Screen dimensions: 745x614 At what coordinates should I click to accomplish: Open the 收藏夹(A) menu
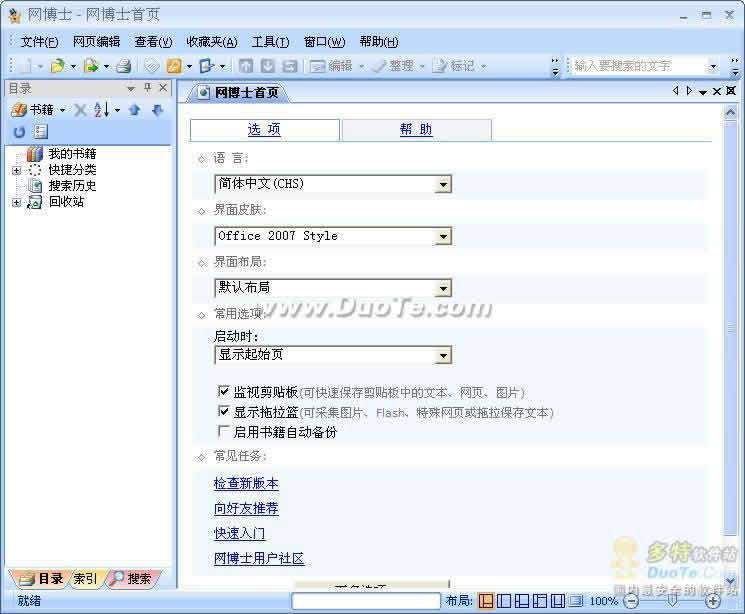[x=212, y=42]
